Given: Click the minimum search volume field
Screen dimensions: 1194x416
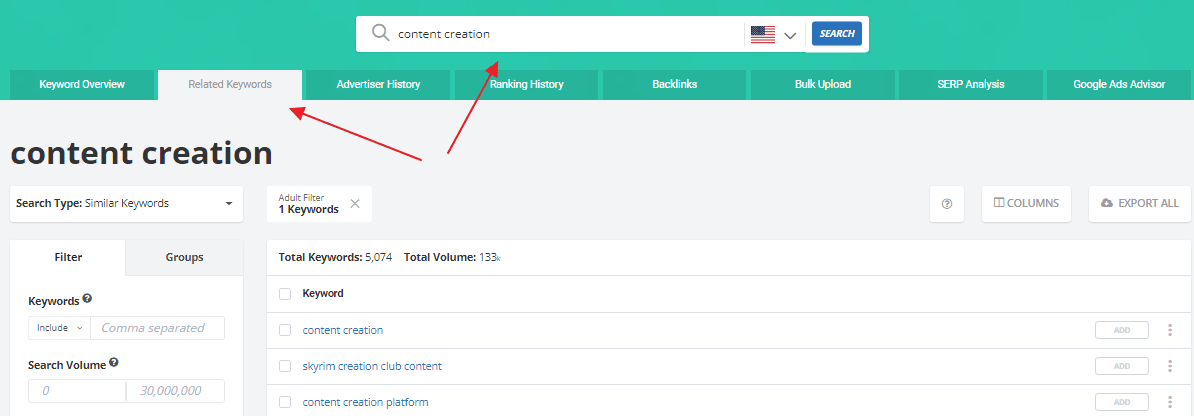Looking at the screenshot, I should pyautogui.click(x=77, y=391).
